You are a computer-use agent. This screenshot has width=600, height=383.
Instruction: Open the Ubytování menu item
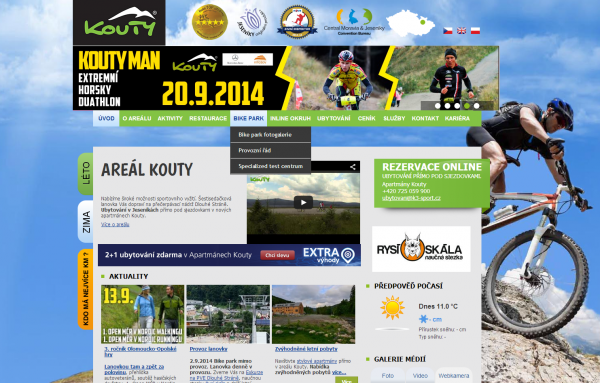point(334,118)
